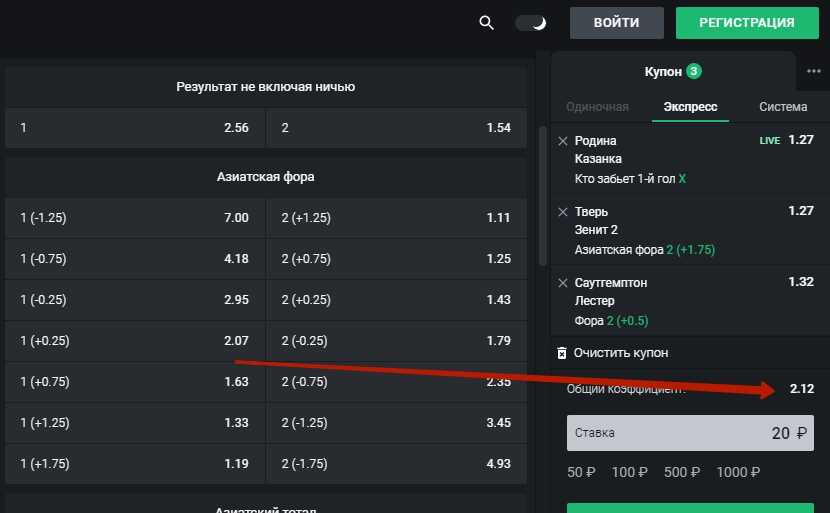
Task: Pick handicap 2 (+0.75) at 1.25
Action: pyautogui.click(x=397, y=258)
